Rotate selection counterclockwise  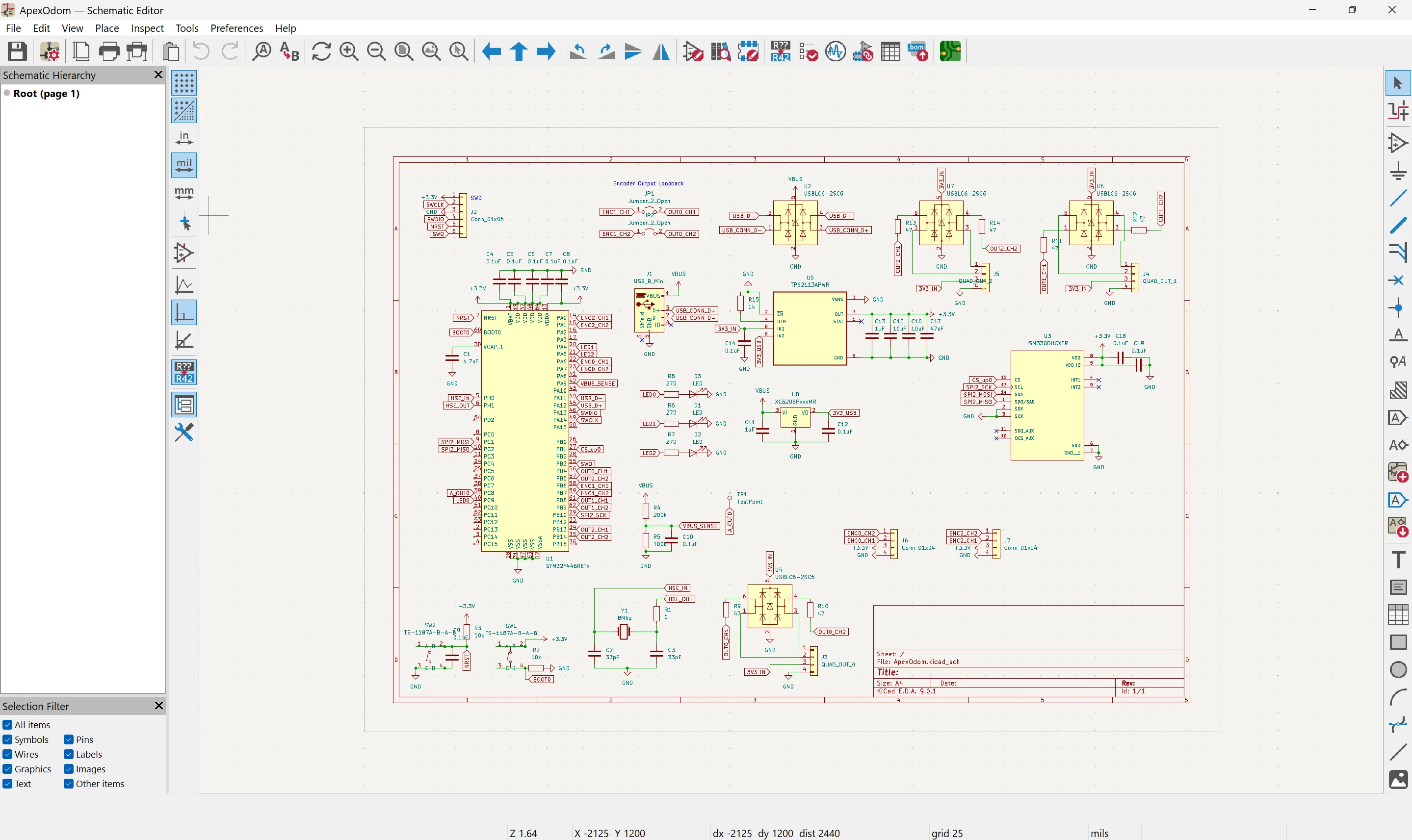(578, 51)
